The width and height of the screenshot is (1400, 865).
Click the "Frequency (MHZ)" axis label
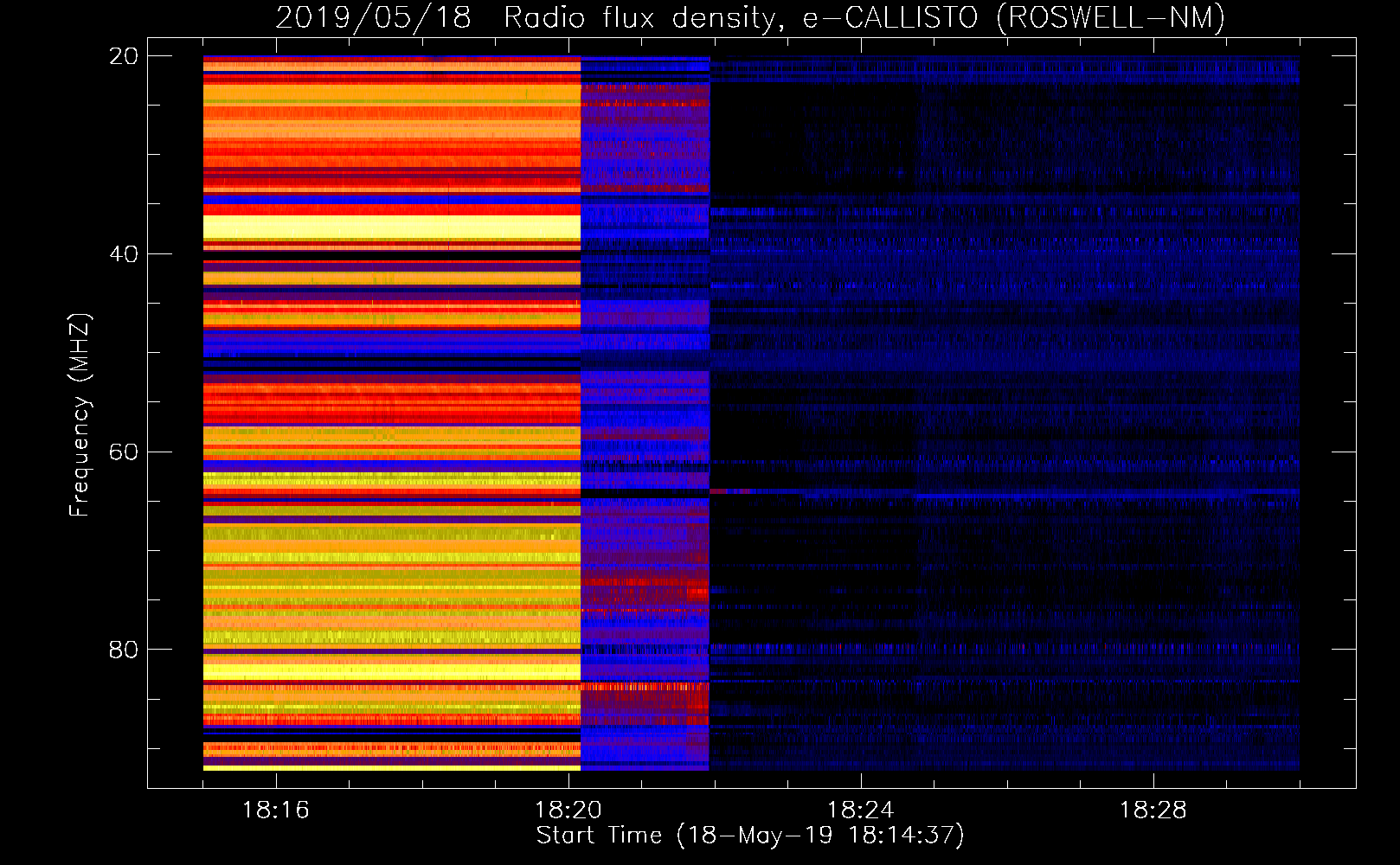(80, 414)
